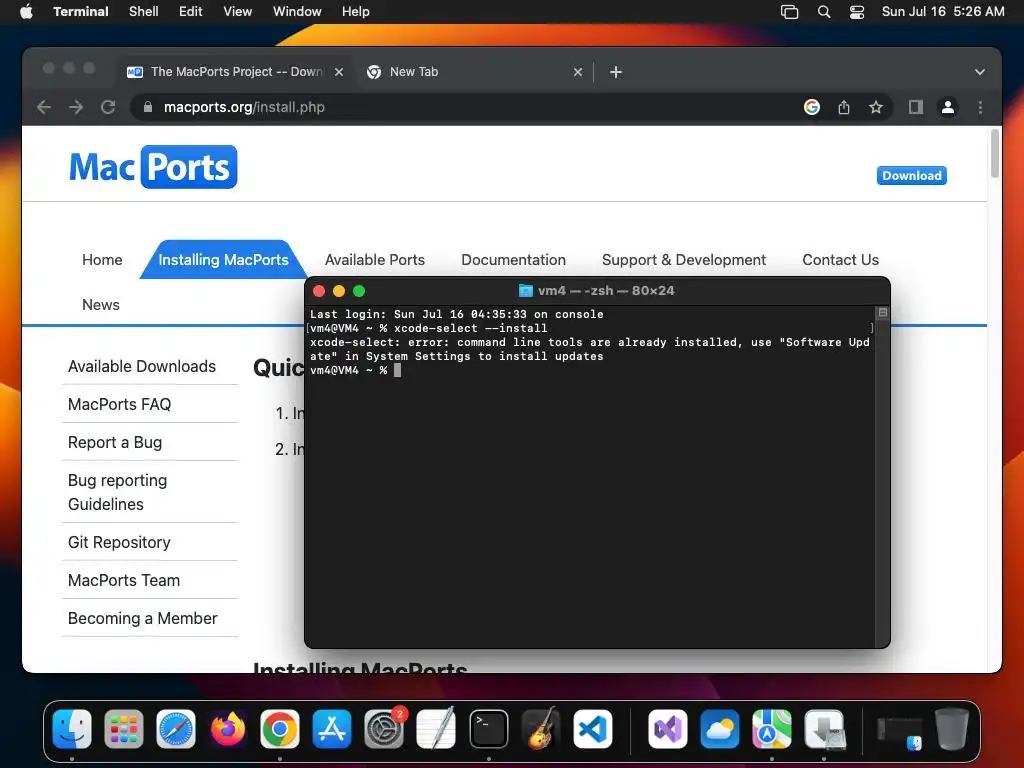The image size is (1024, 768).
Task: Open the Available Ports page
Action: click(375, 260)
